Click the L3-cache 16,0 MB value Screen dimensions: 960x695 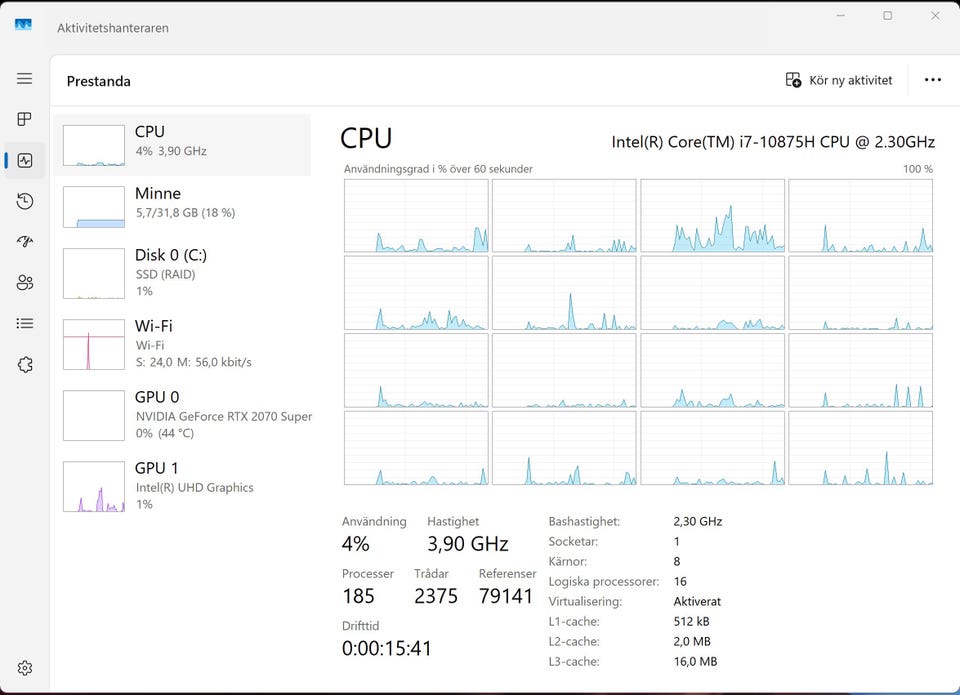tap(695, 662)
